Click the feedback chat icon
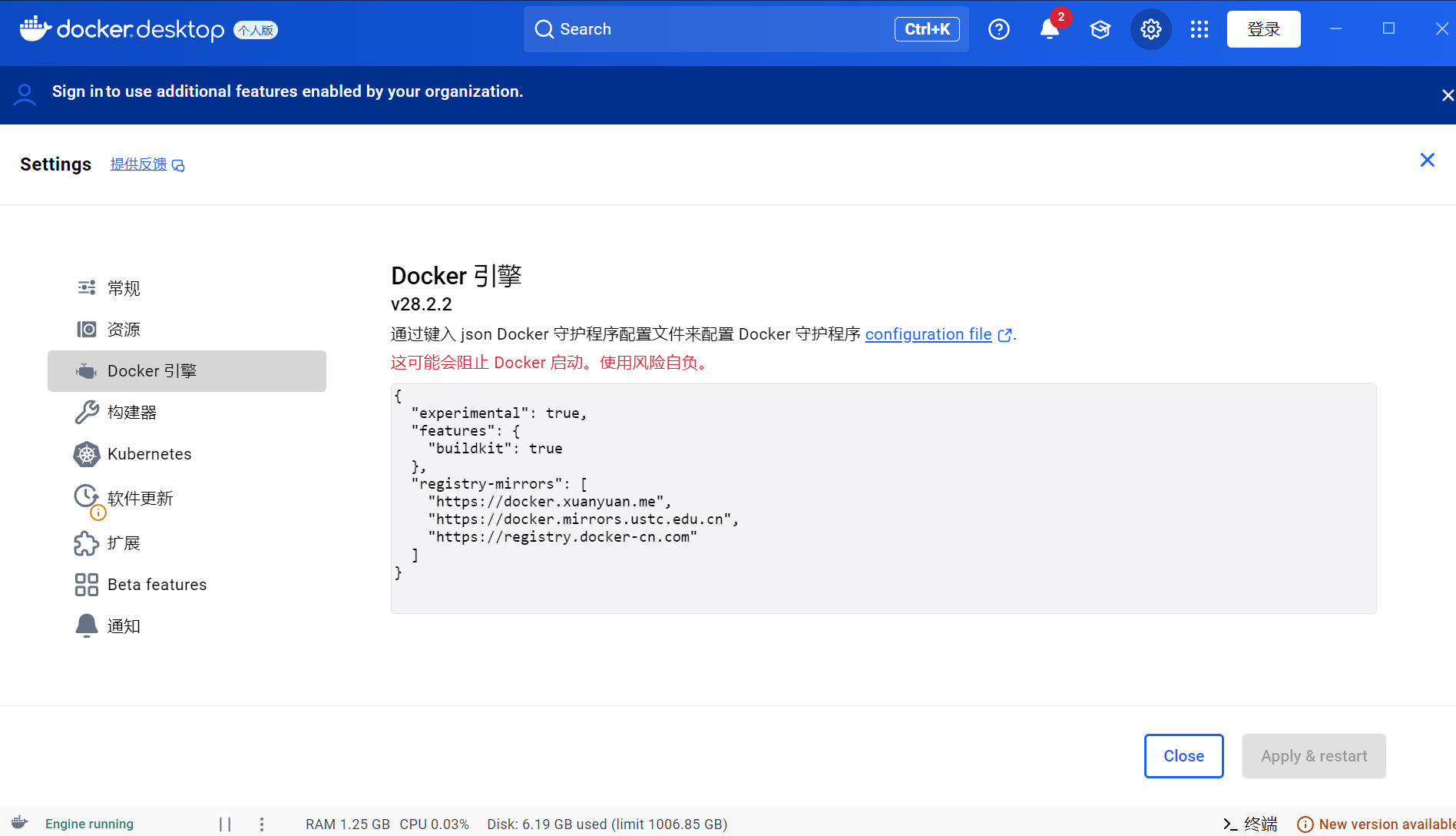The image size is (1456, 836). point(178,165)
